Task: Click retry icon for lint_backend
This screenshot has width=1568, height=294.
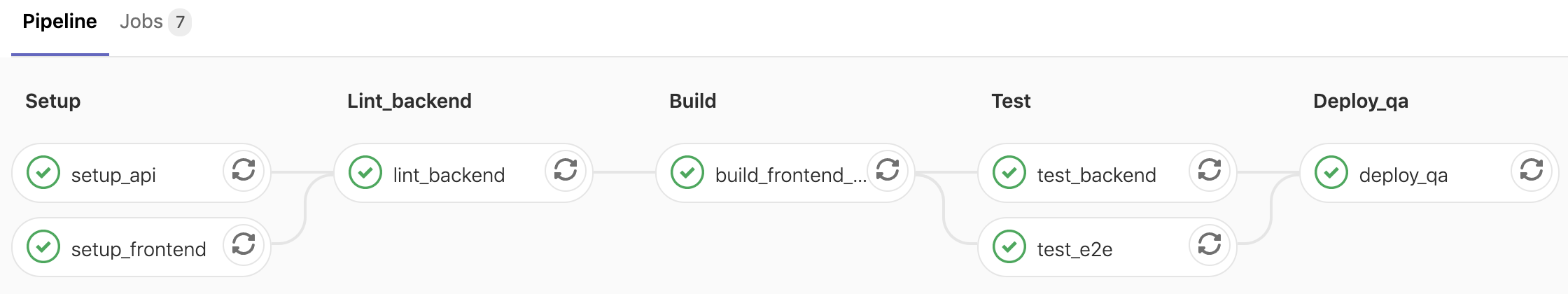Action: pos(566,170)
